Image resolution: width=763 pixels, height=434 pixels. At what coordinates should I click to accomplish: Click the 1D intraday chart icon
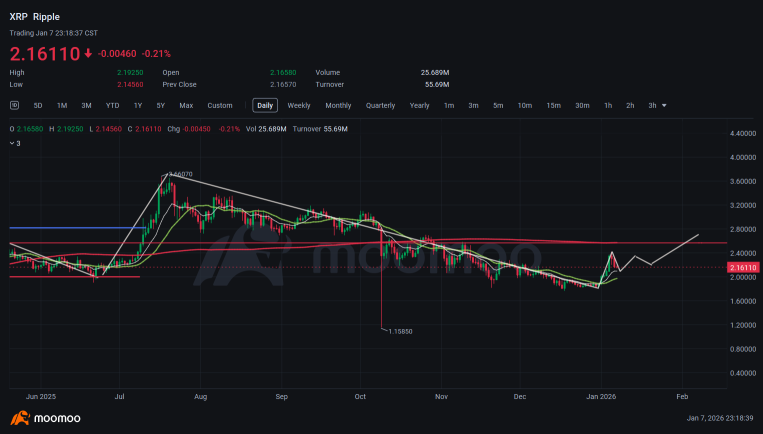[15, 105]
